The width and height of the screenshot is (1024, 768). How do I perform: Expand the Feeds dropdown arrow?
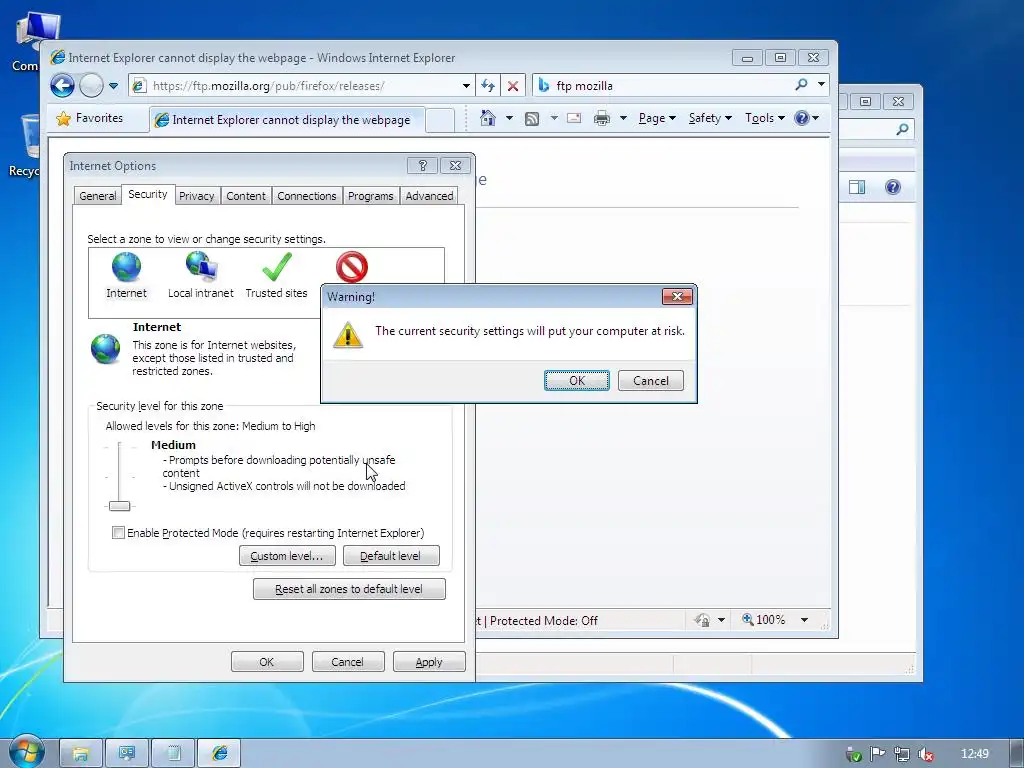click(x=554, y=118)
